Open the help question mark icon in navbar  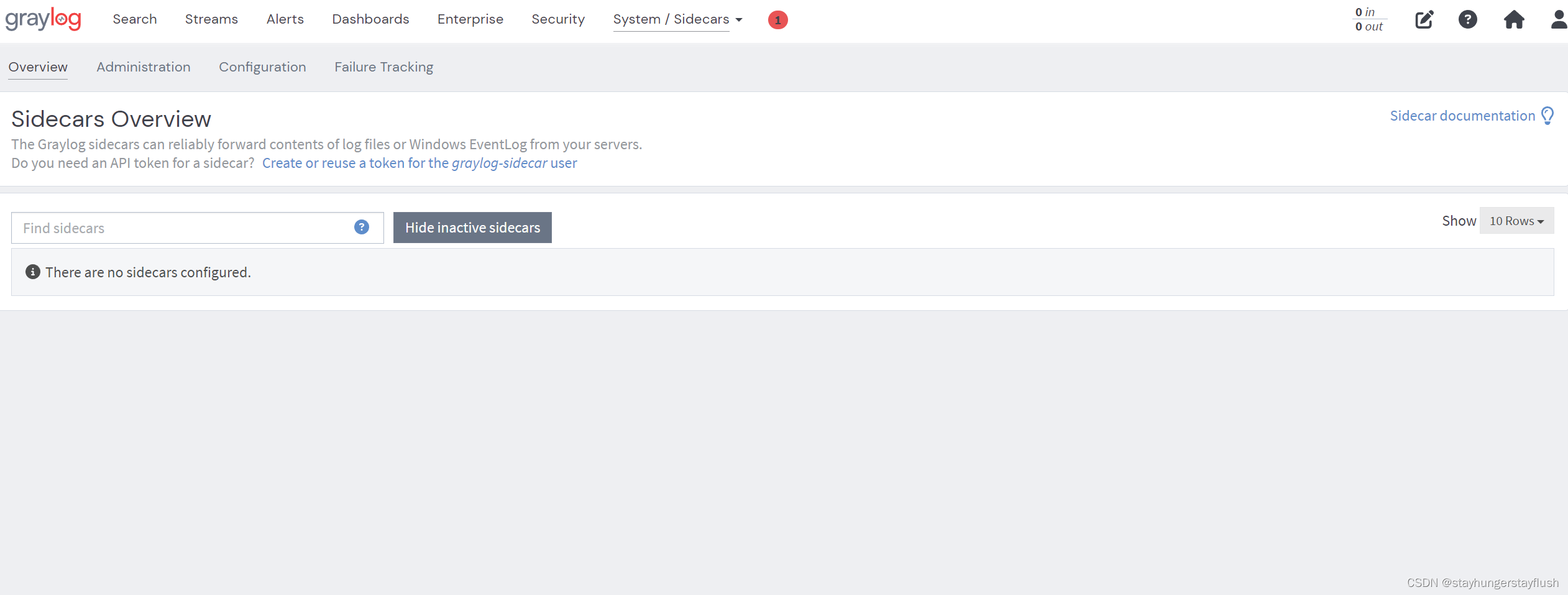(1468, 19)
